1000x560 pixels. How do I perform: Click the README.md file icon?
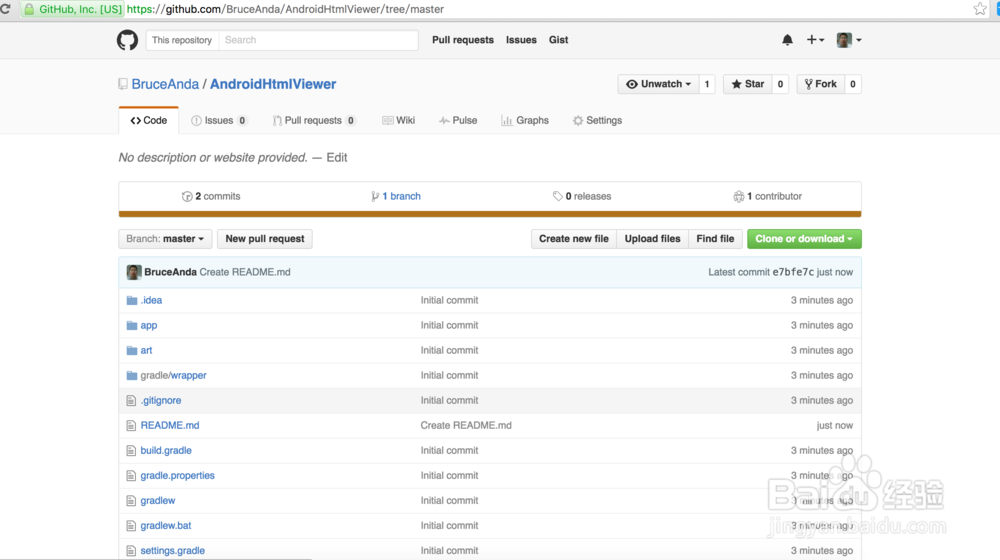click(x=131, y=425)
